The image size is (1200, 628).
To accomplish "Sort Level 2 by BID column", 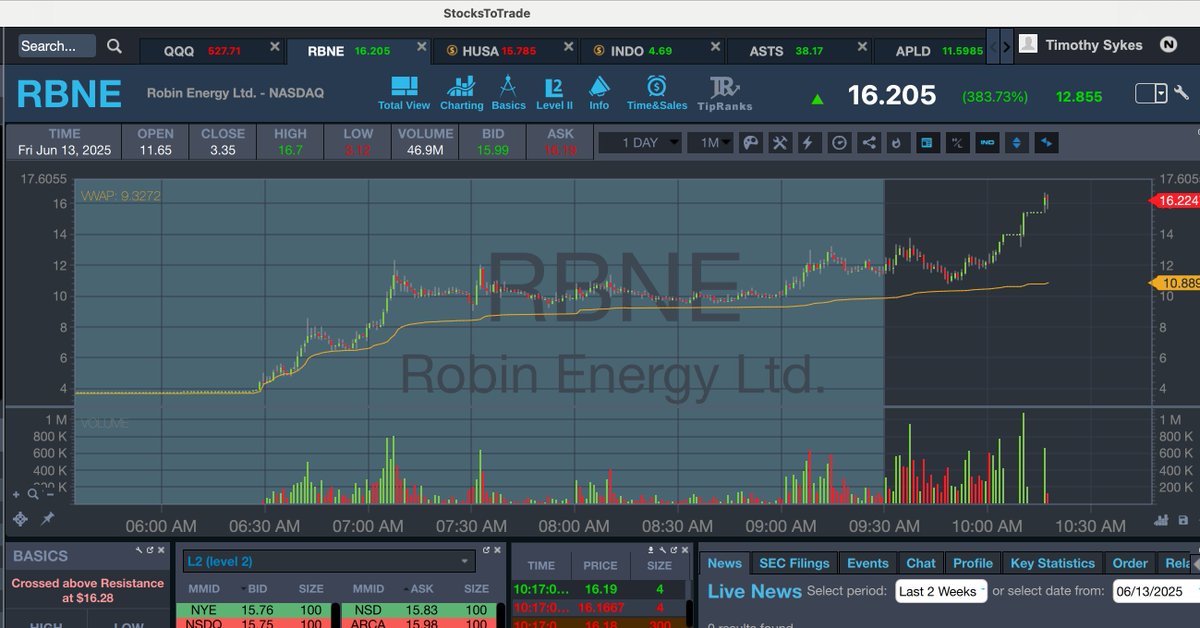I will point(255,589).
